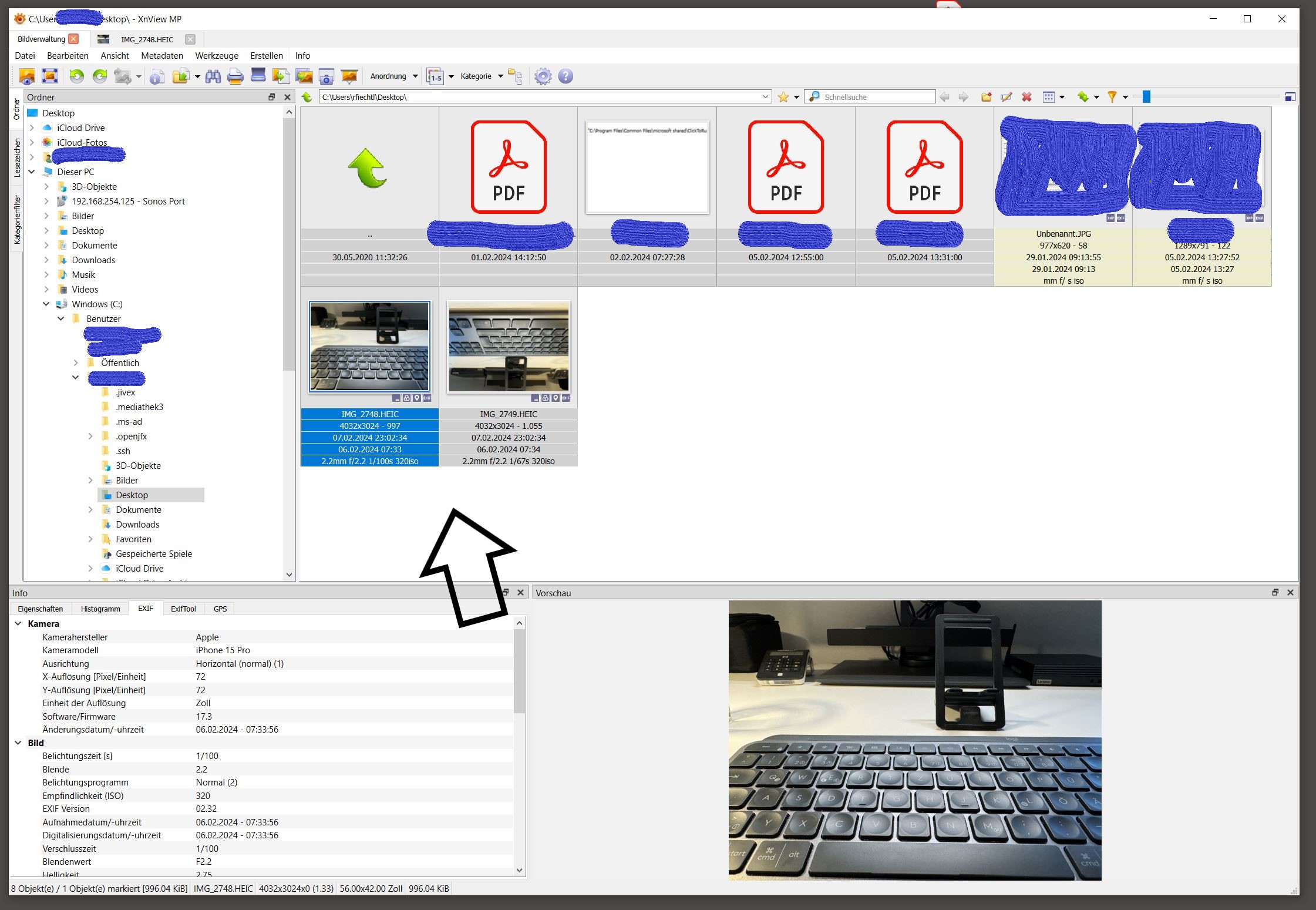This screenshot has width=1316, height=910.
Task: Open the Metadaten menu
Action: pos(162,56)
